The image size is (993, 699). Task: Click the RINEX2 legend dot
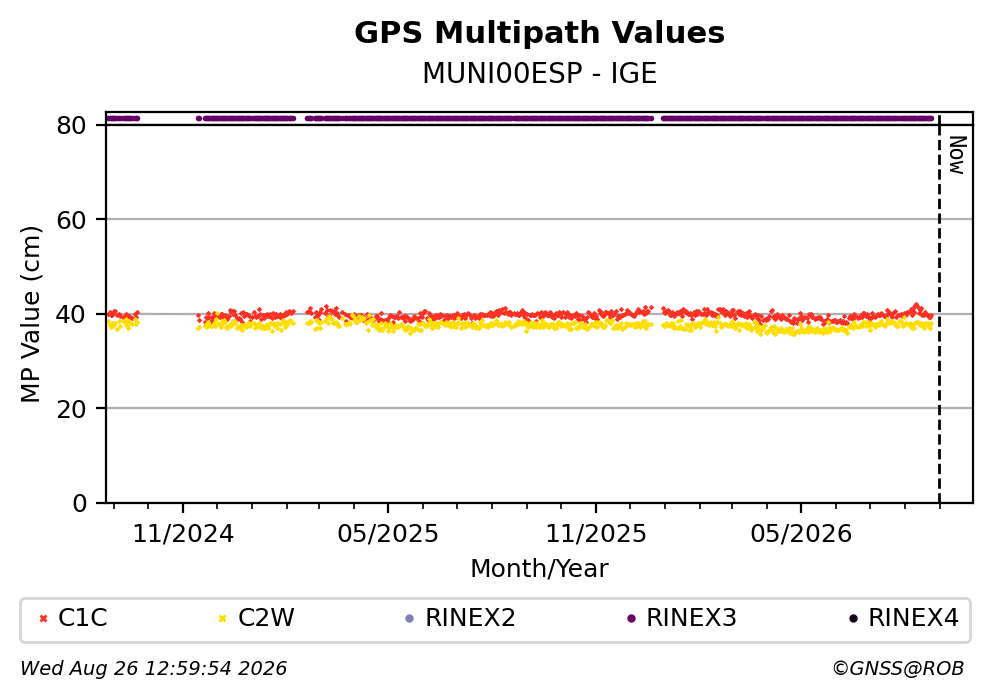[409, 619]
